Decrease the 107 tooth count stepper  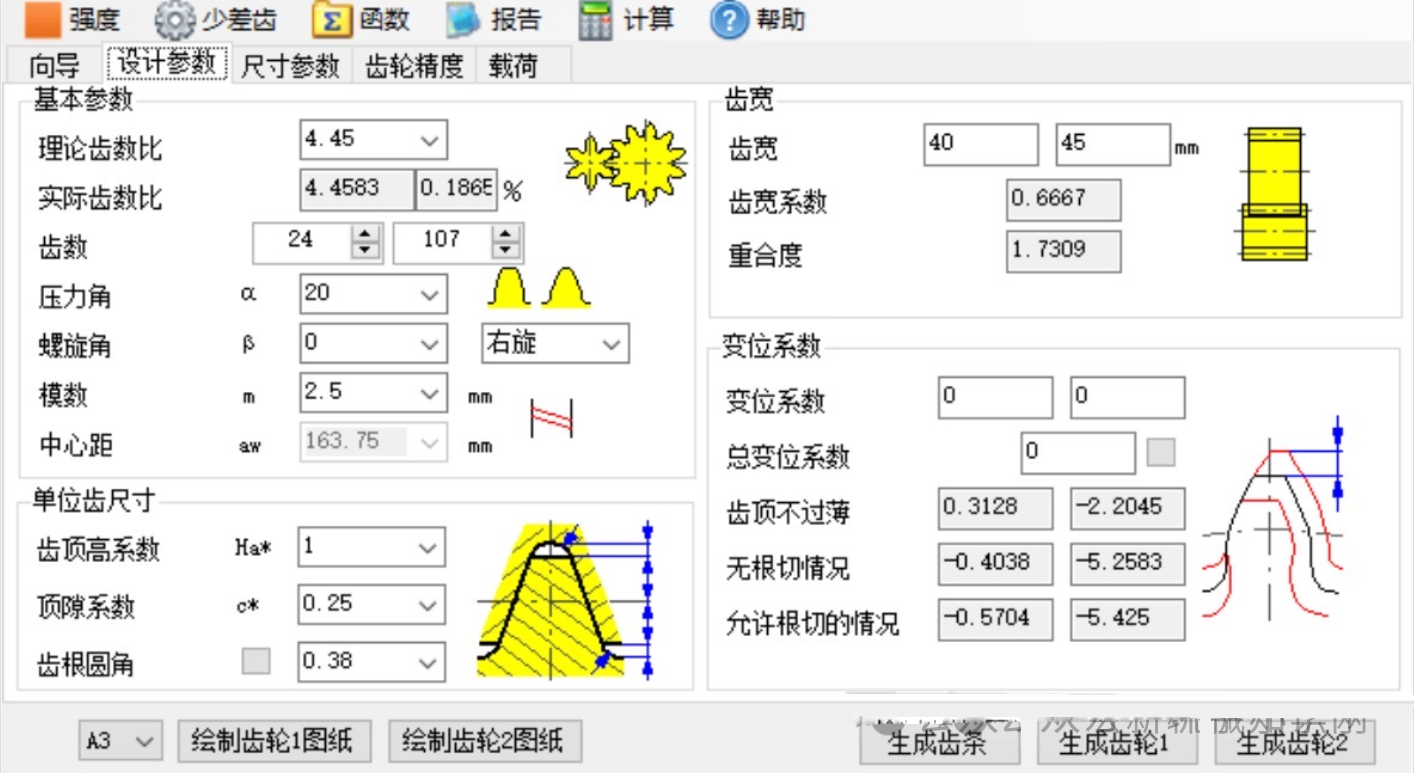(507, 250)
